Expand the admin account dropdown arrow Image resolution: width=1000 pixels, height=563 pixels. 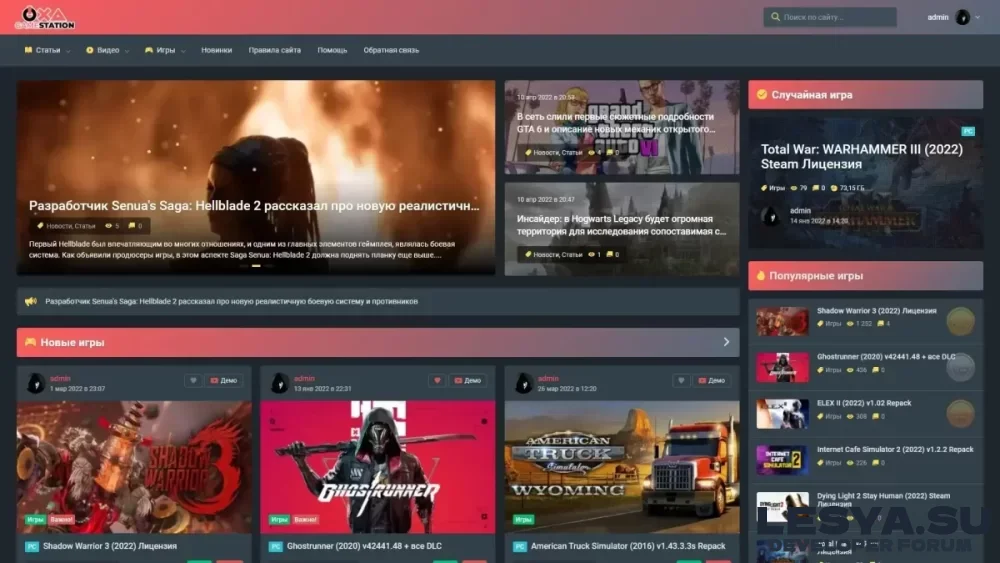(978, 18)
